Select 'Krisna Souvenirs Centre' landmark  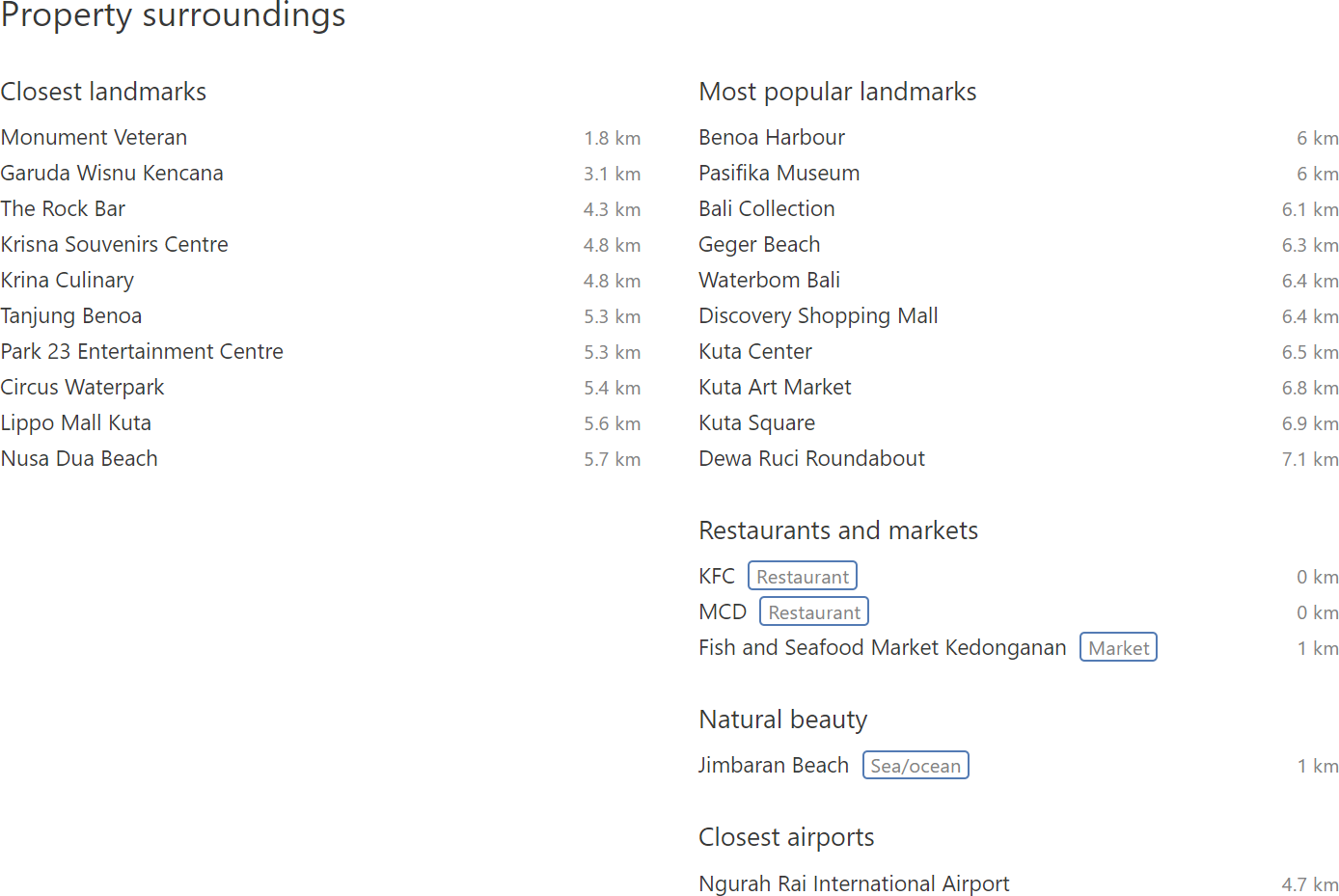click(x=114, y=245)
